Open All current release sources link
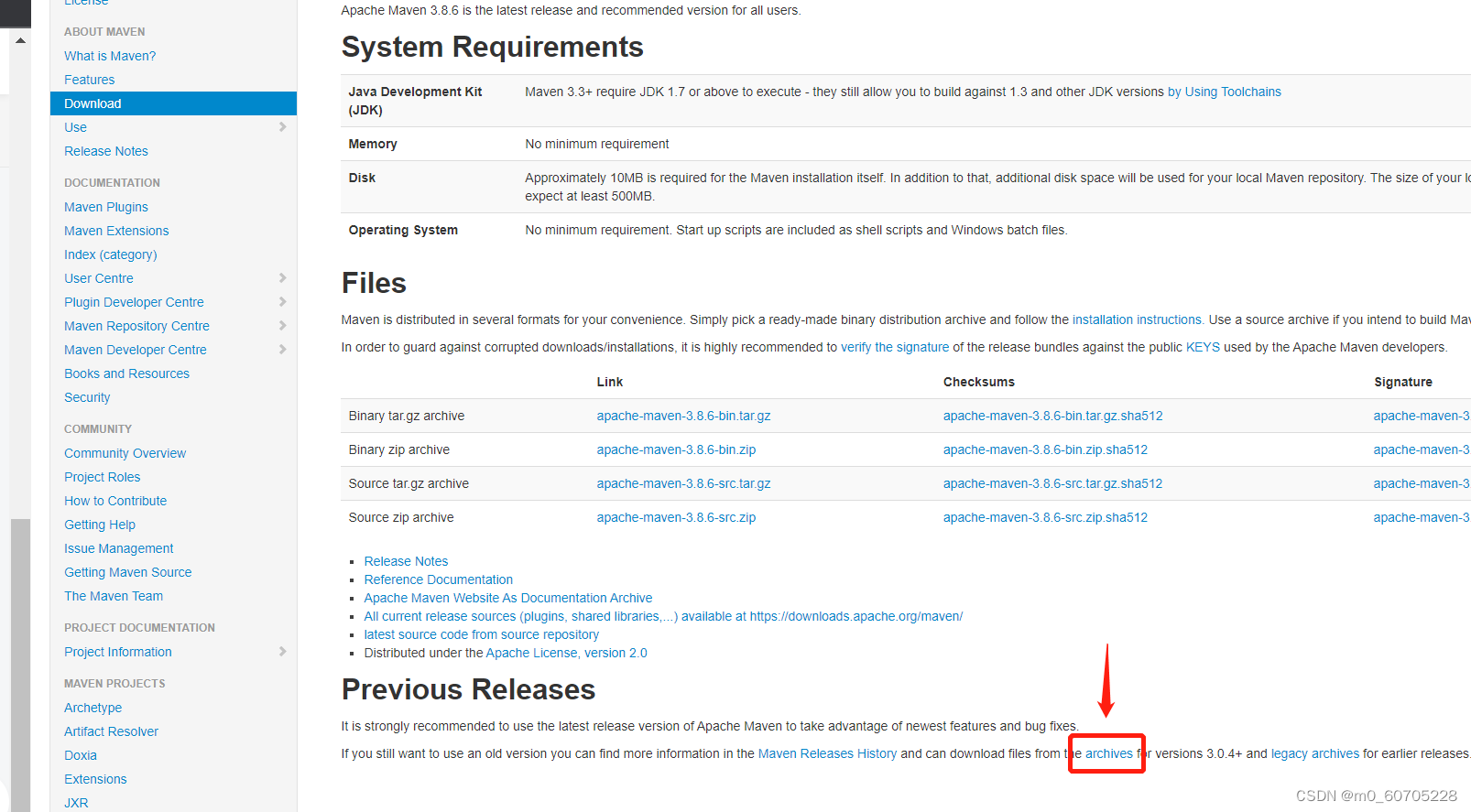Viewport: 1471px width, 812px height. pyautogui.click(x=663, y=616)
